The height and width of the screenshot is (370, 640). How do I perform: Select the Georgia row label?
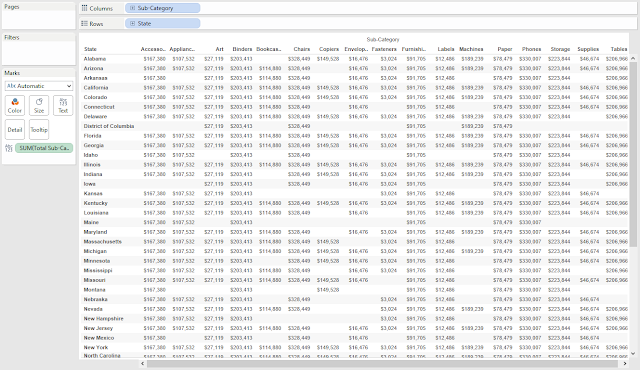coord(93,145)
